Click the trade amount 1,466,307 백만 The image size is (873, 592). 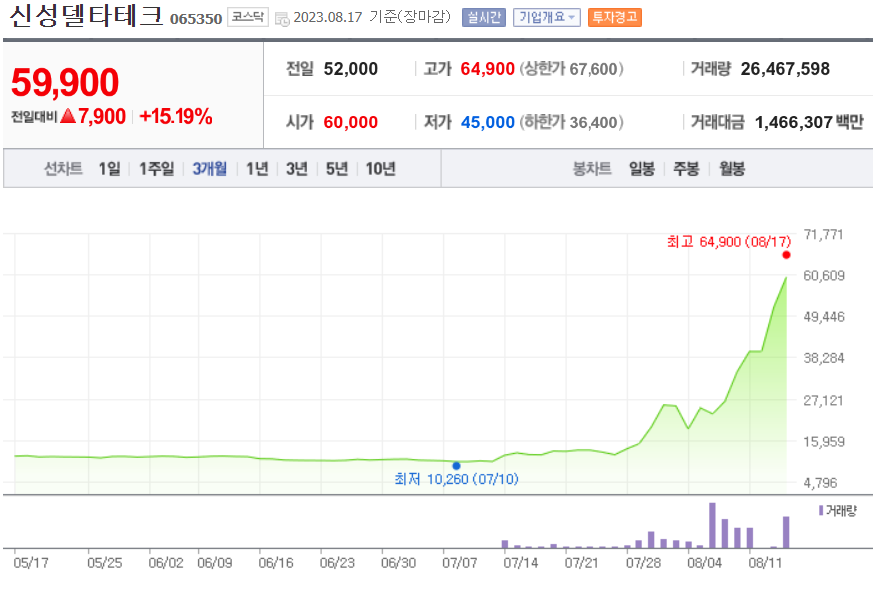tap(809, 122)
